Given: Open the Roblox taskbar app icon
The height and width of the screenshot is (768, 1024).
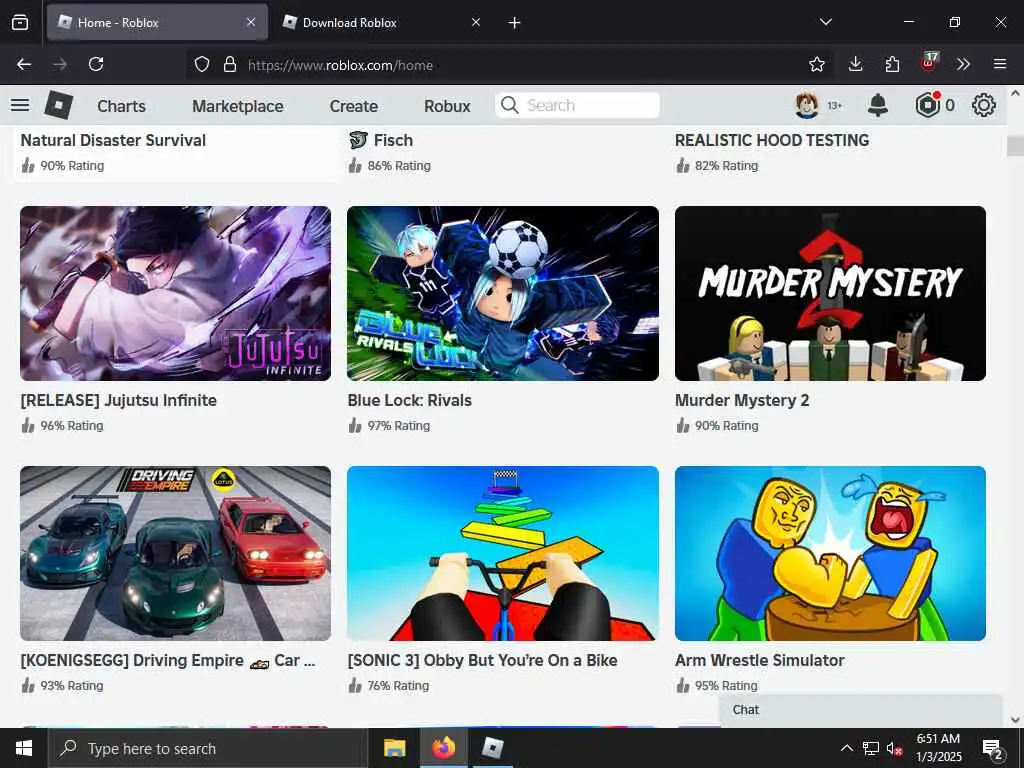Looking at the screenshot, I should [x=492, y=748].
